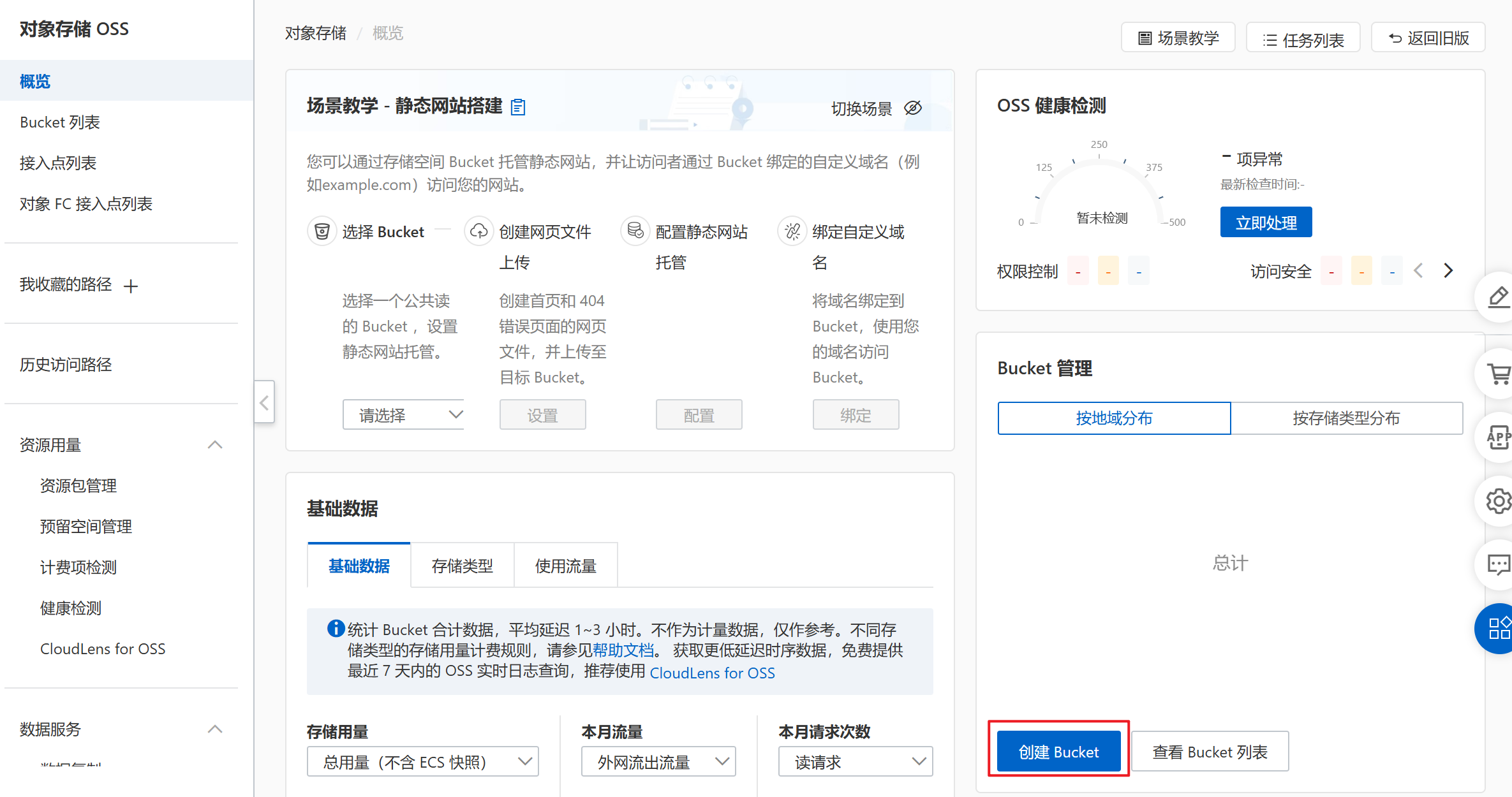Click 查看 Bucket 列表 button
1512x797 pixels.
coord(1210,752)
